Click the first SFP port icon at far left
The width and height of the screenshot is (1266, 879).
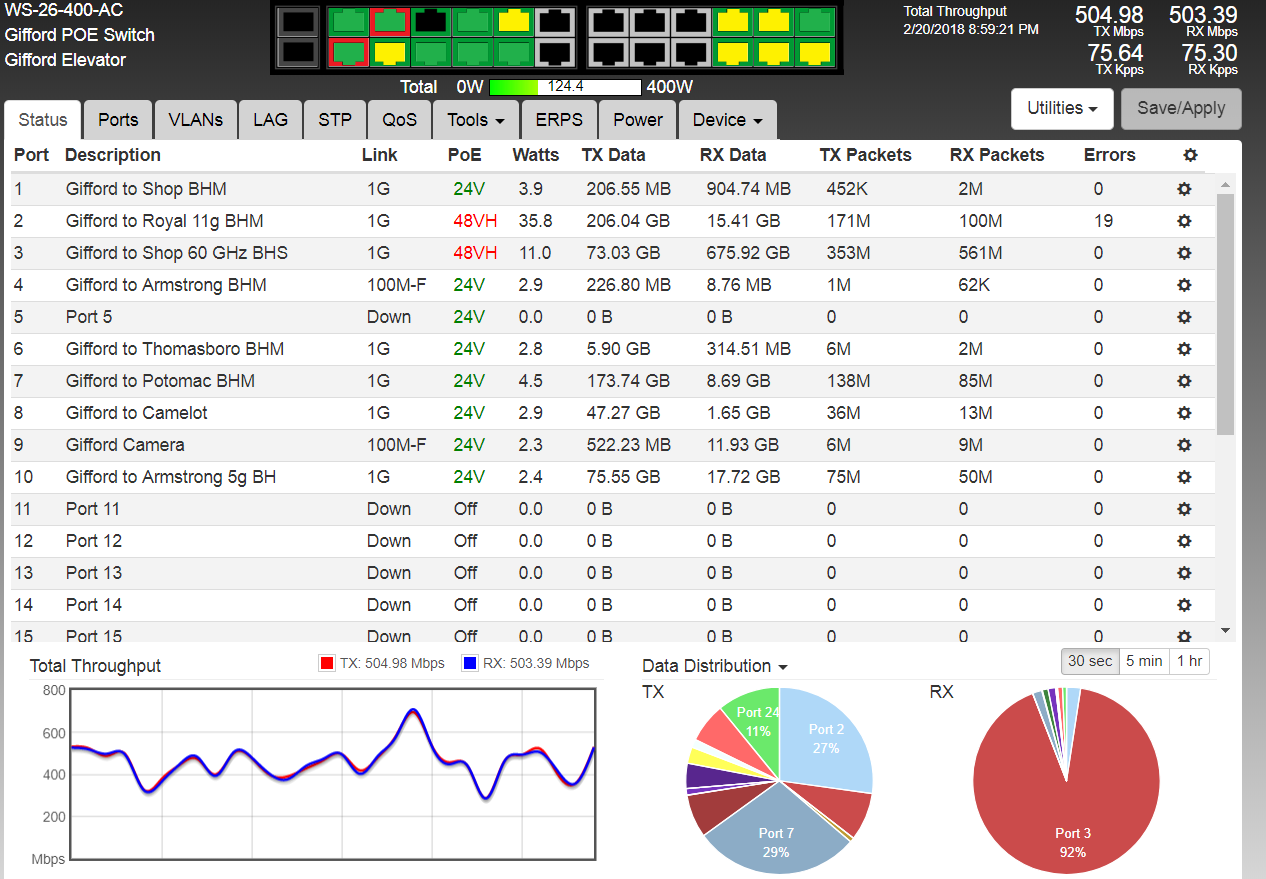[296, 21]
